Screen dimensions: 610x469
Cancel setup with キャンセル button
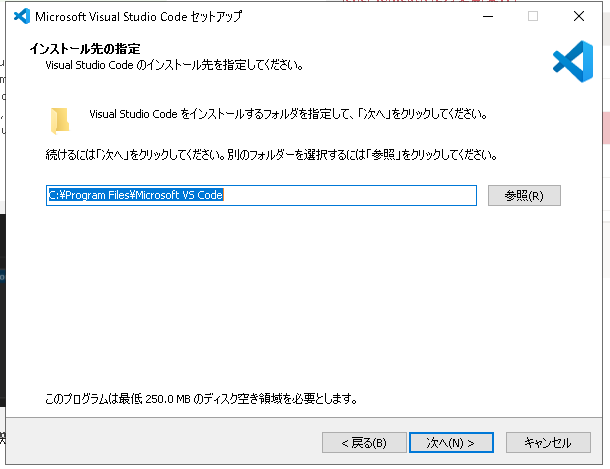(x=548, y=443)
